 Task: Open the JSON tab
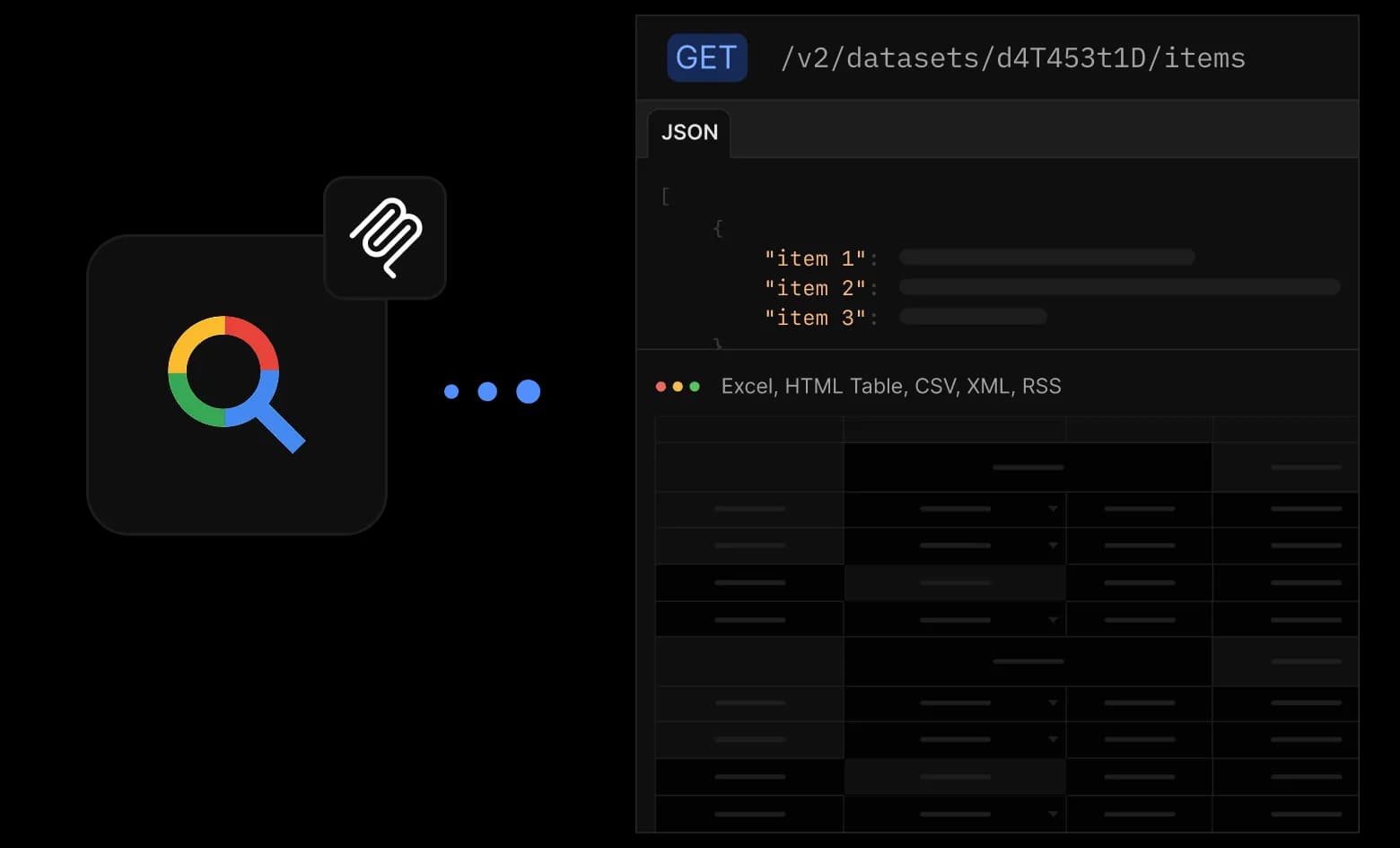(x=689, y=133)
